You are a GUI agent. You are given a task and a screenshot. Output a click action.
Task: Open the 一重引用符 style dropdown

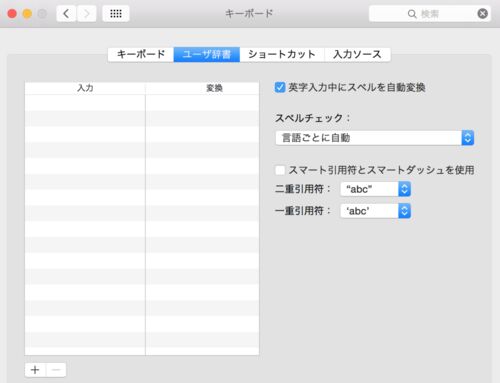375,211
